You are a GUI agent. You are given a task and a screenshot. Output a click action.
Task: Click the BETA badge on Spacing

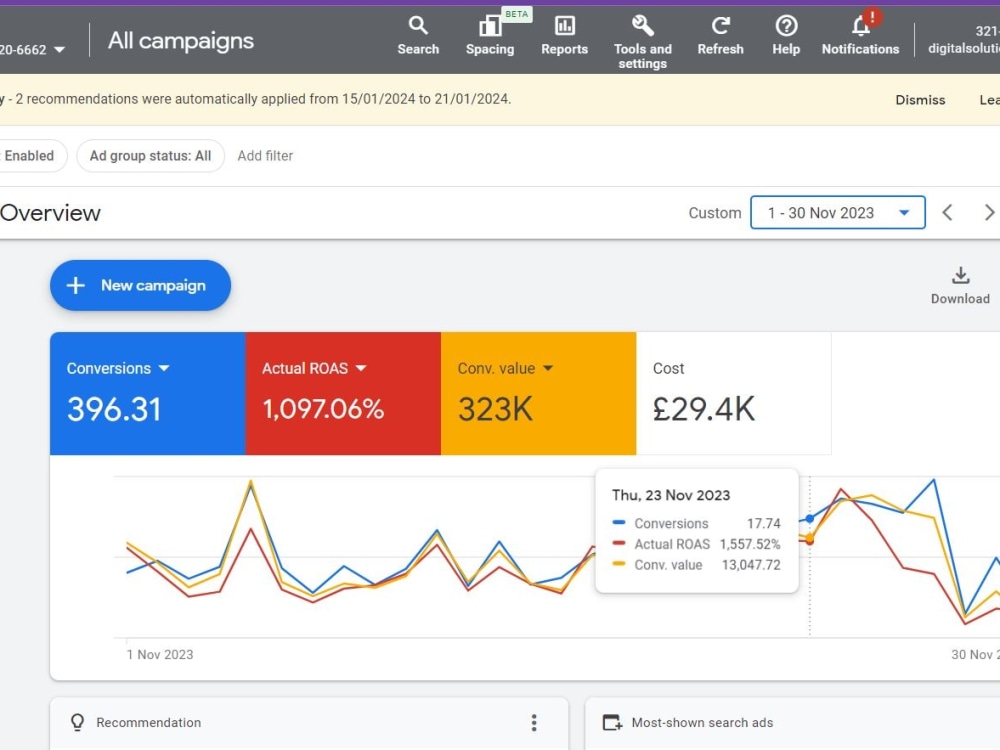coord(517,14)
